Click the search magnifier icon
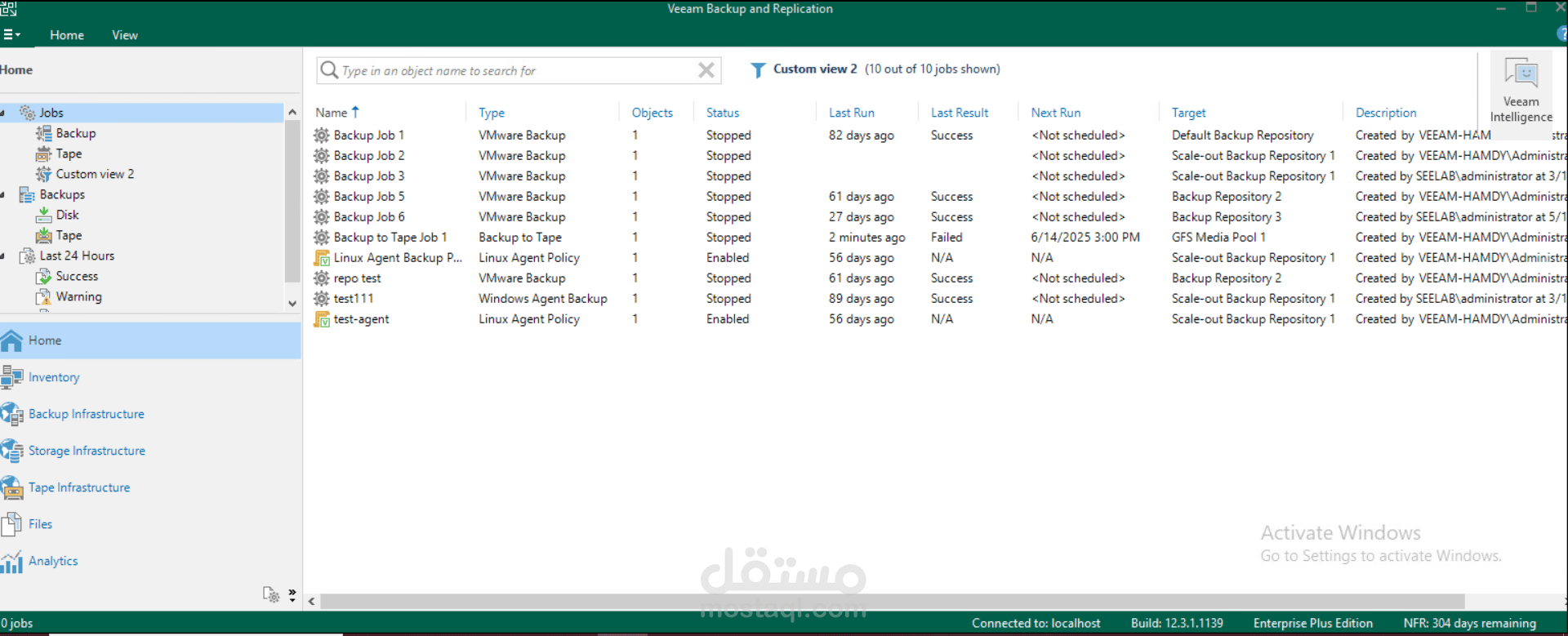Viewport: 1568px width, 636px height. pos(329,70)
